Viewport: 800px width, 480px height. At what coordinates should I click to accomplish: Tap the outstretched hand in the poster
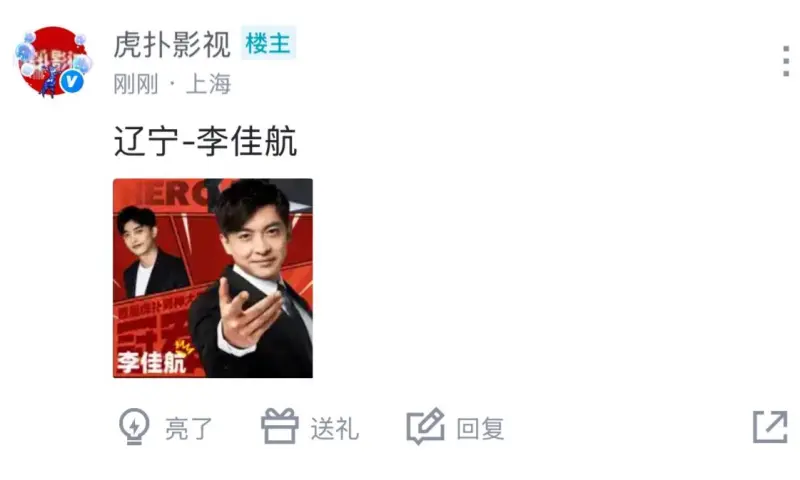pyautogui.click(x=247, y=314)
